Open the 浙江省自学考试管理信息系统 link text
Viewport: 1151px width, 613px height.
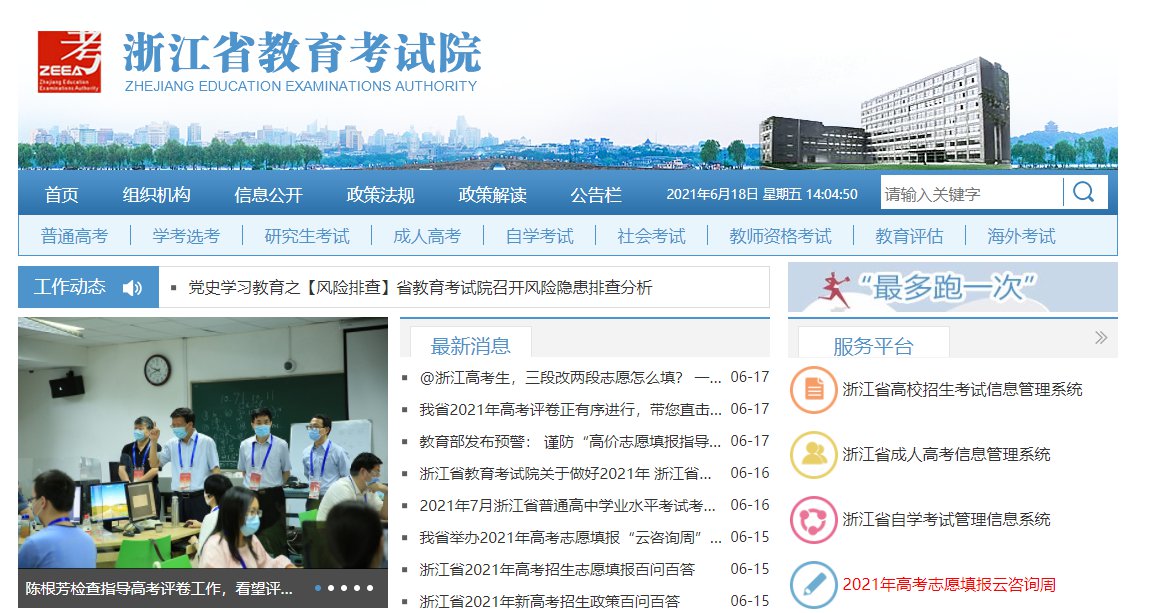tap(946, 520)
